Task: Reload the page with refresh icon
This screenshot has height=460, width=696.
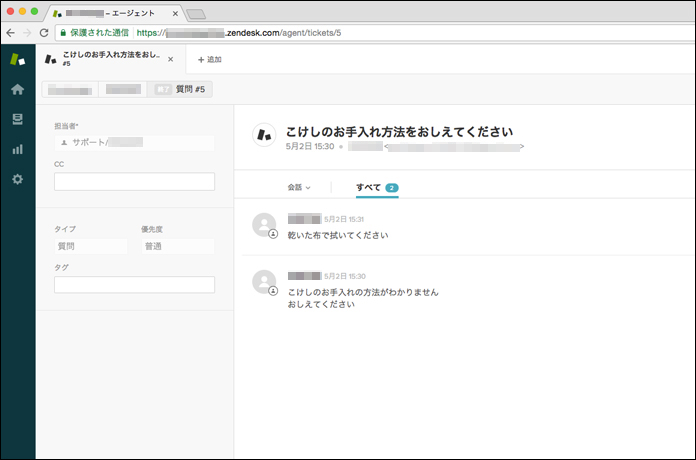Action: pyautogui.click(x=44, y=33)
